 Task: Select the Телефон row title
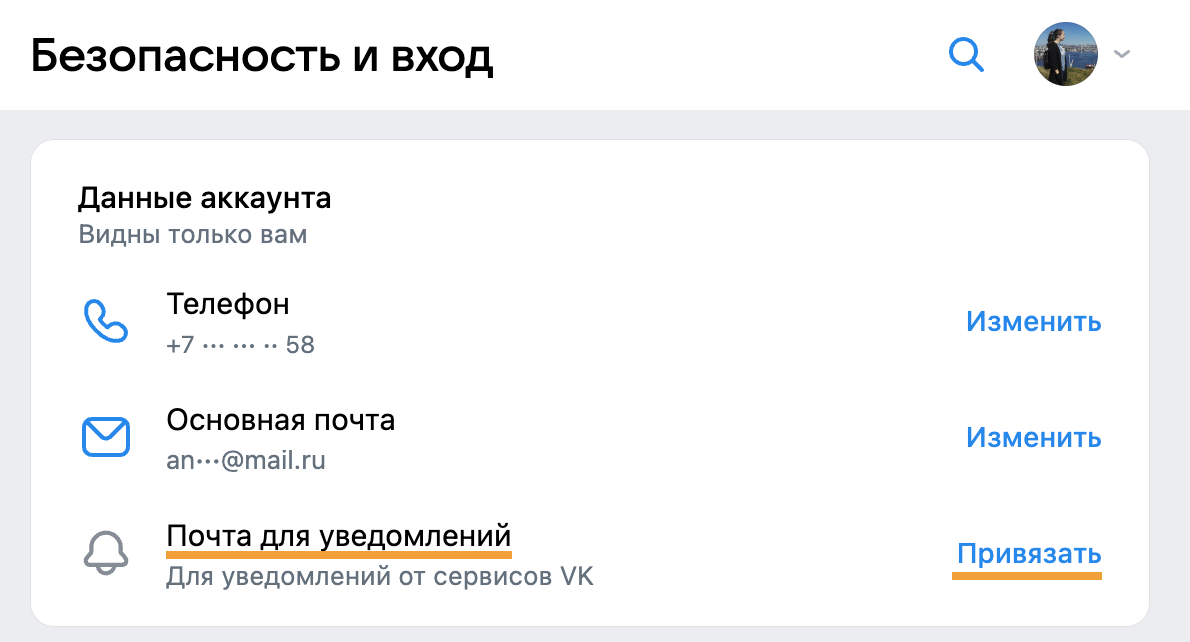point(228,304)
